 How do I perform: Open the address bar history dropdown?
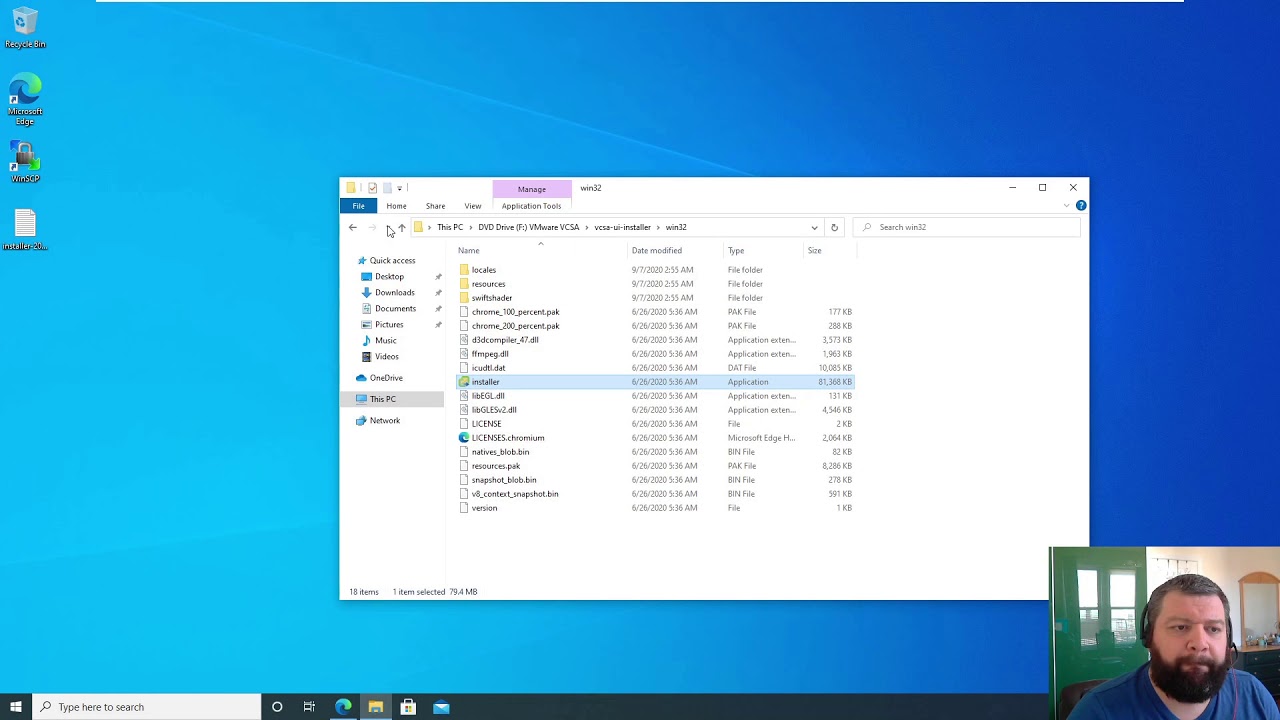814,227
